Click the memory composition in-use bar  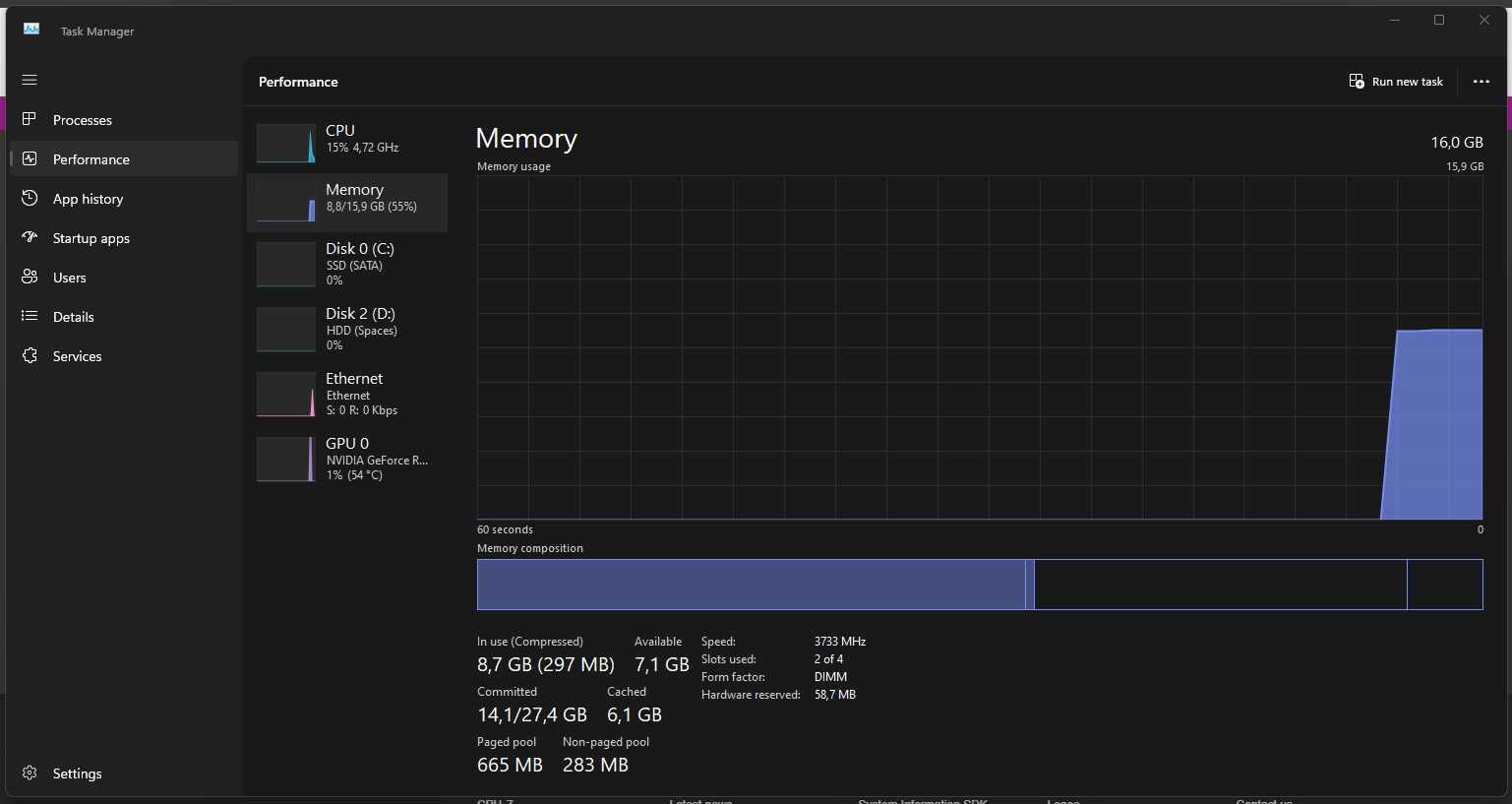[751, 585]
